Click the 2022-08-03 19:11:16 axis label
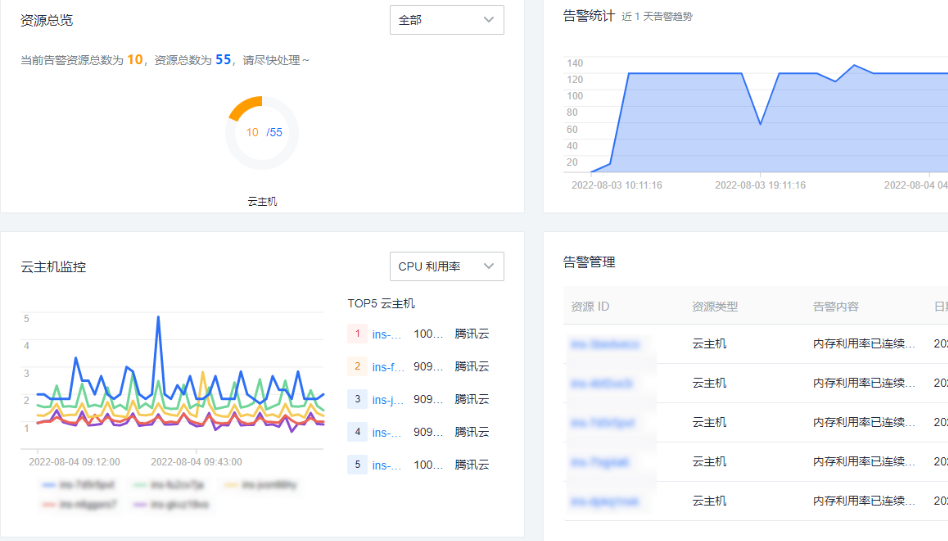Screen dimensions: 948x541 (x=760, y=185)
